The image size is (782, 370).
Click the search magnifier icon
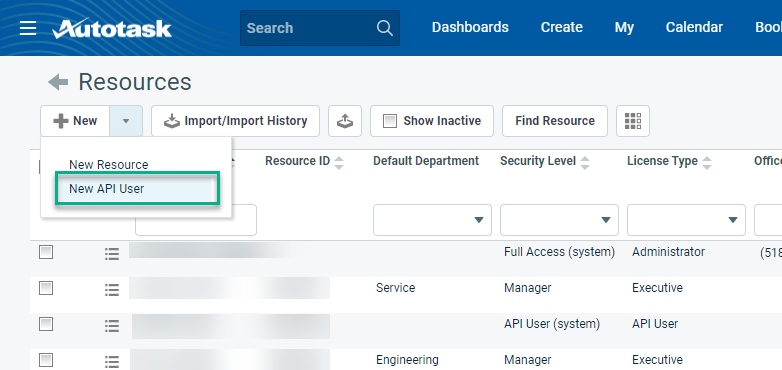pos(385,28)
